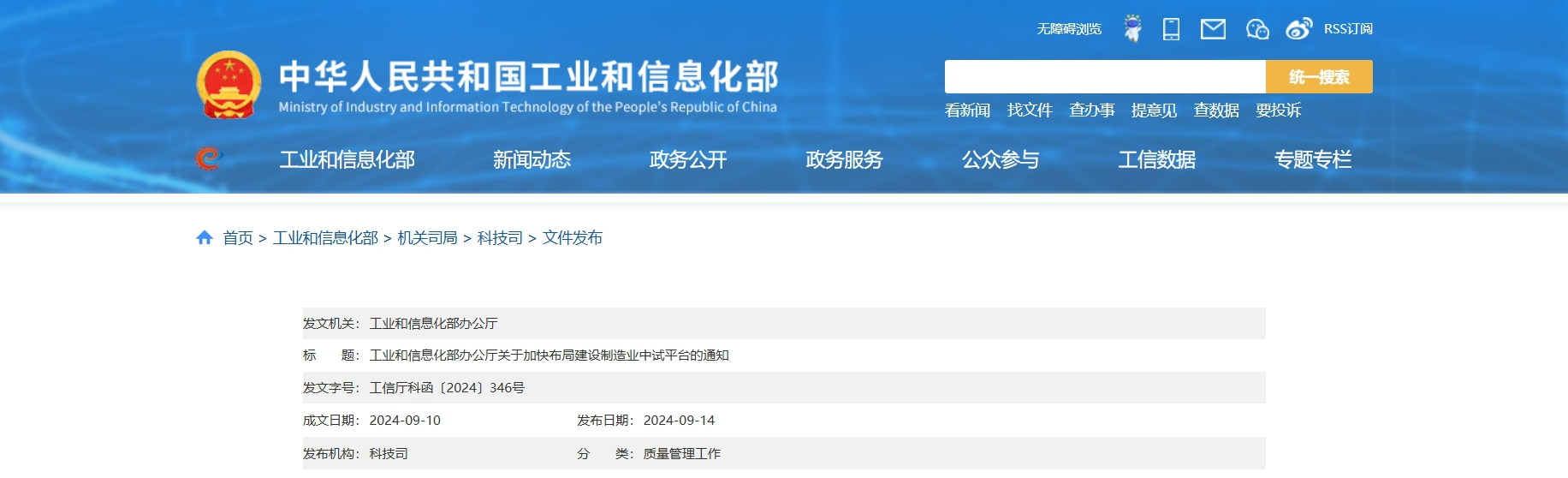Image resolution: width=1568 pixels, height=478 pixels.
Task: Open the 工信数据 navigation menu
Action: coord(1156,159)
